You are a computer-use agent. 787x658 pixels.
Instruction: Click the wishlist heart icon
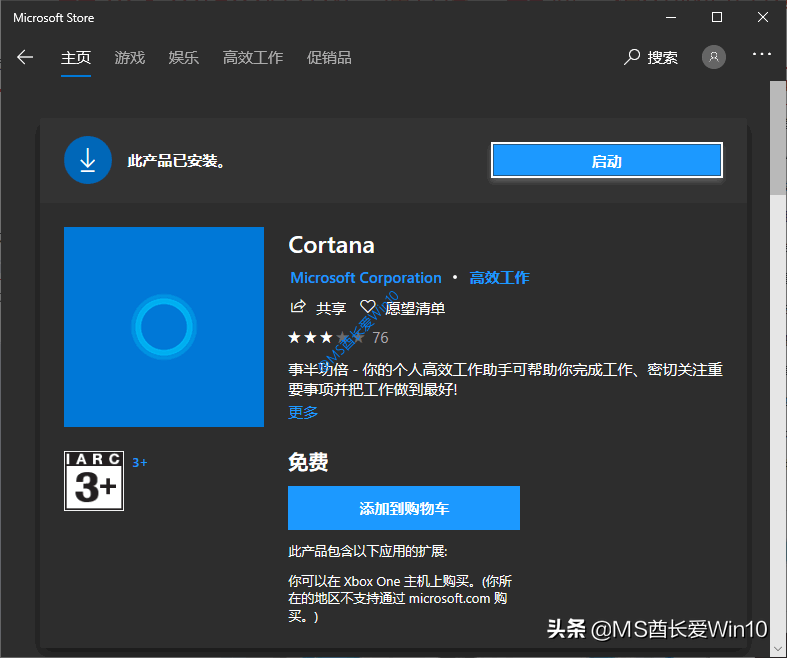click(368, 307)
